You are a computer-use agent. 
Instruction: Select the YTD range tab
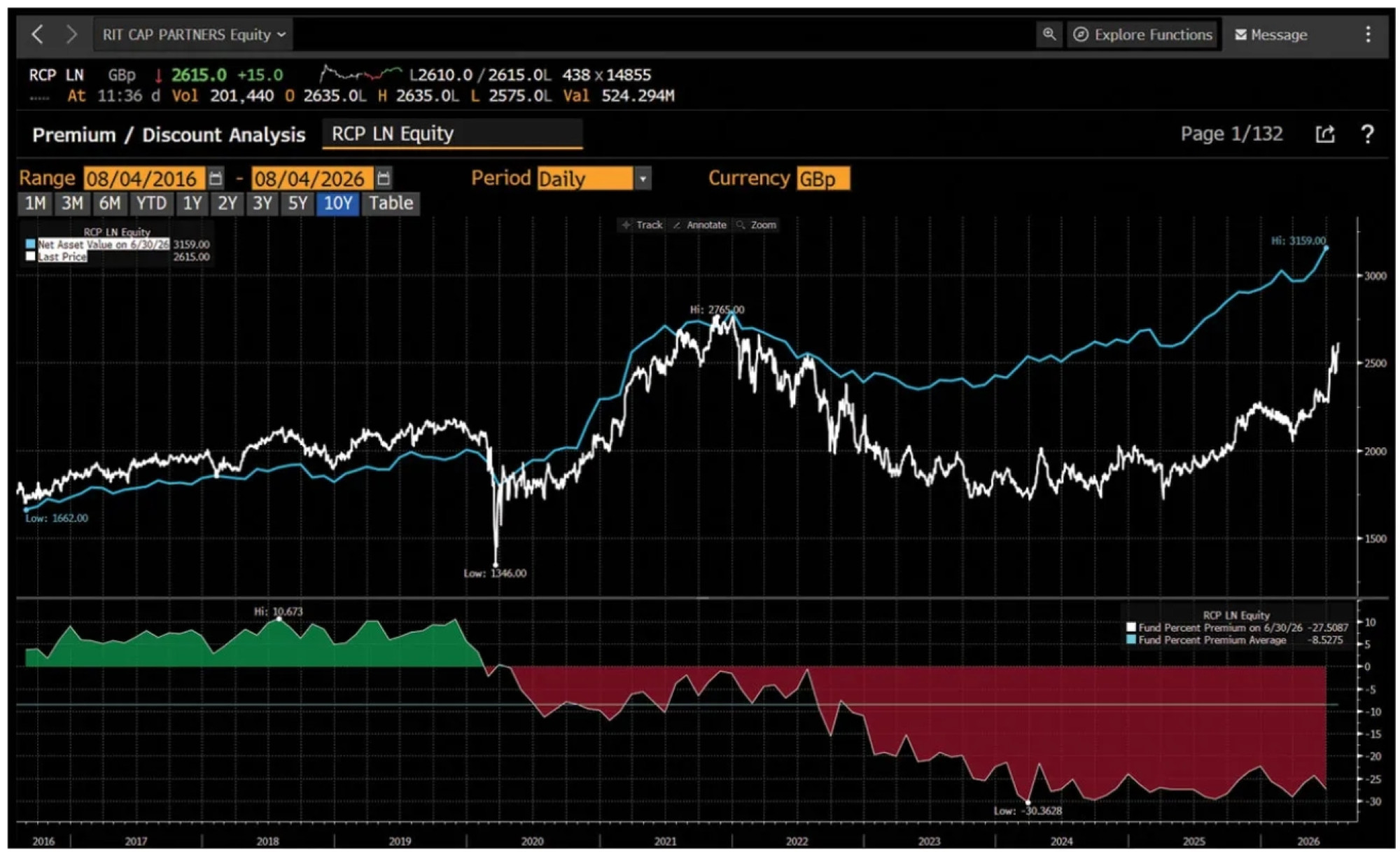click(151, 204)
